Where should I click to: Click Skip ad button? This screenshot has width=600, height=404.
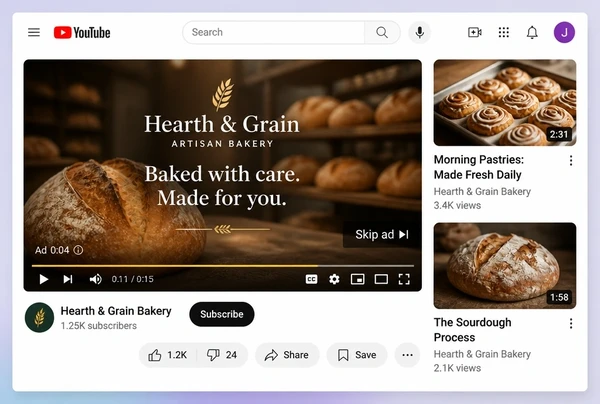click(x=382, y=235)
